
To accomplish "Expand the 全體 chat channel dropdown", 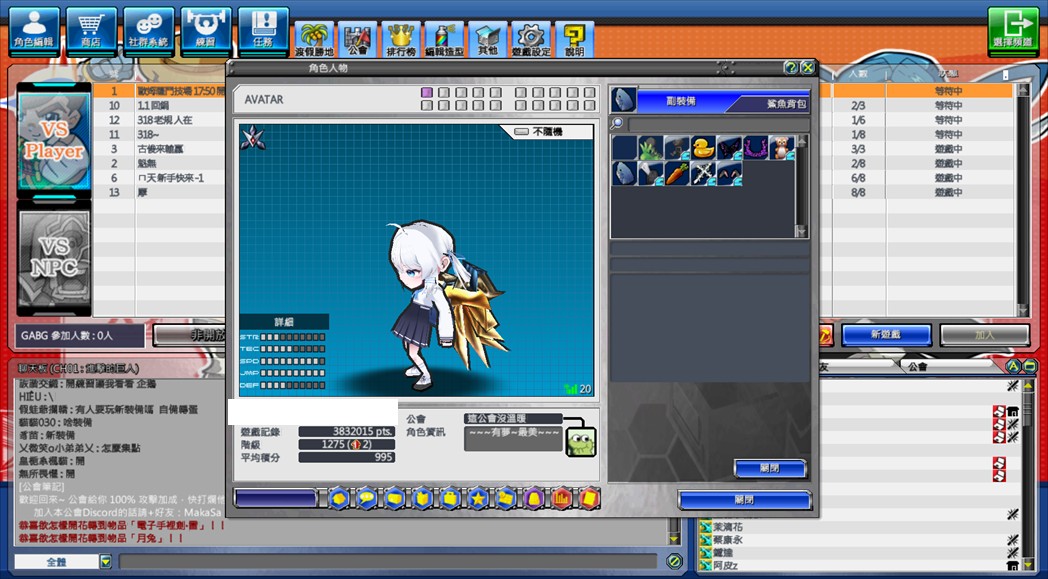I will tap(106, 562).
